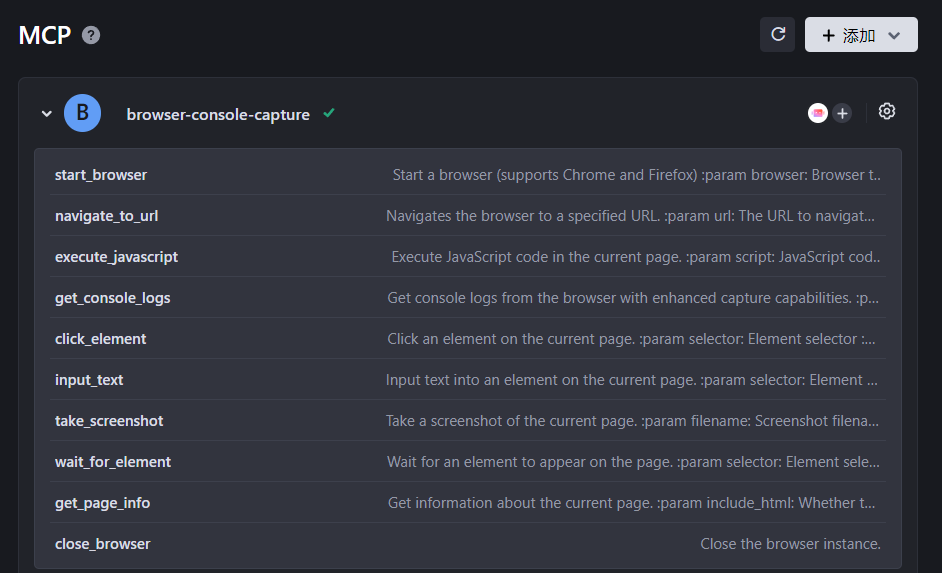
Task: Select the take_screenshot tool
Action: (109, 421)
